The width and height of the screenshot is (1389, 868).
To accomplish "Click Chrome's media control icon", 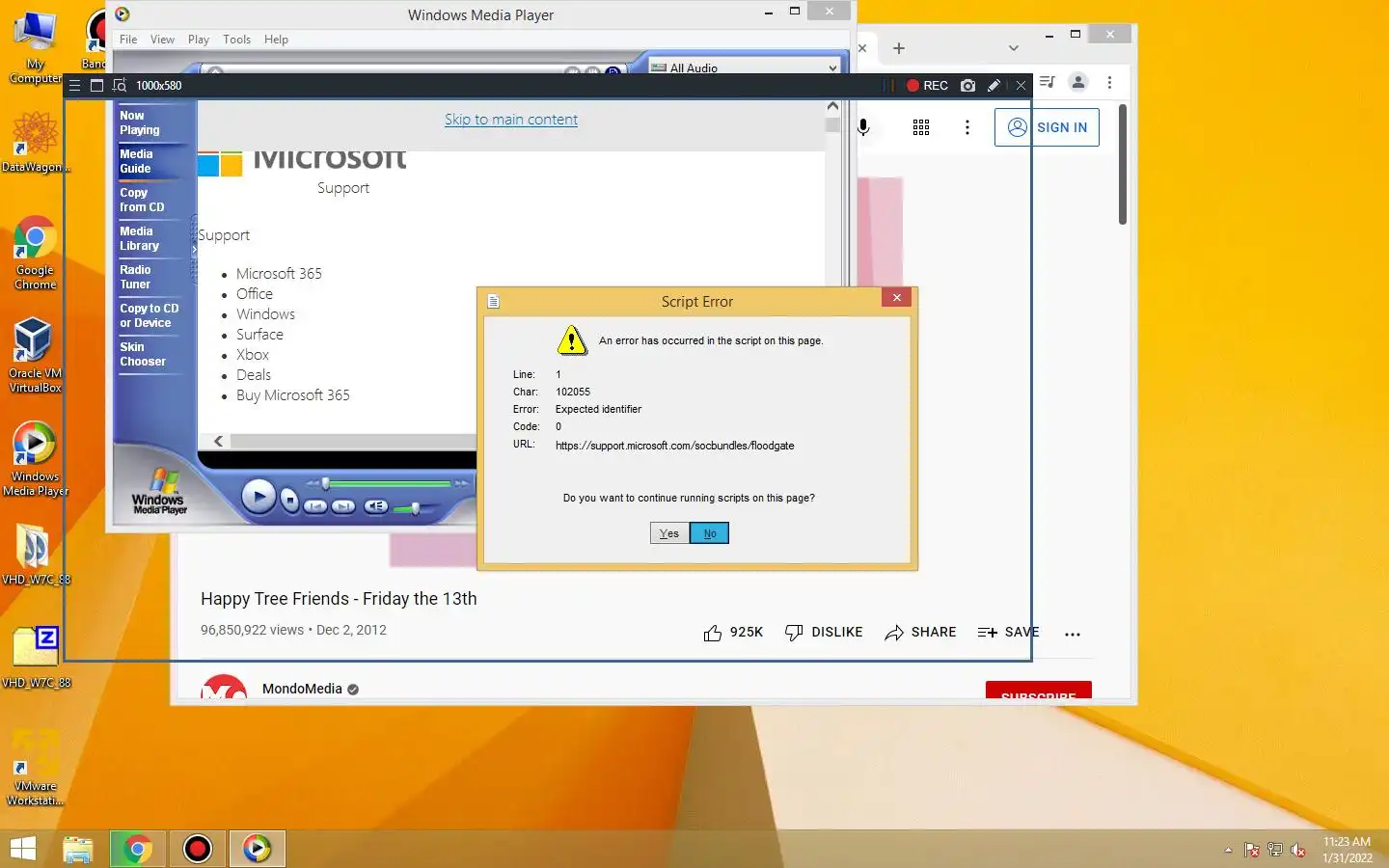I will [x=1048, y=83].
